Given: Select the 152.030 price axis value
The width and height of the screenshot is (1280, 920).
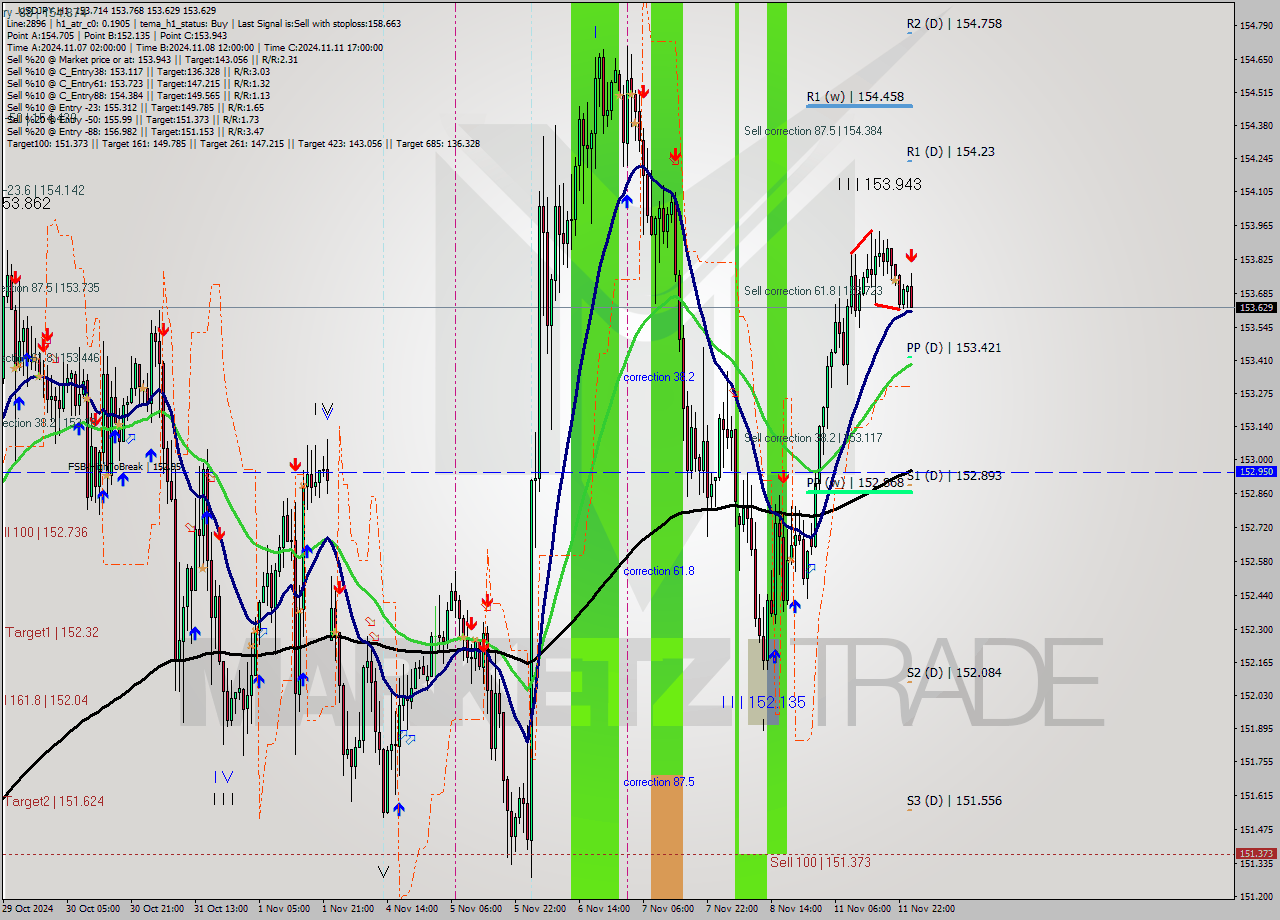Looking at the screenshot, I should tap(1256, 695).
